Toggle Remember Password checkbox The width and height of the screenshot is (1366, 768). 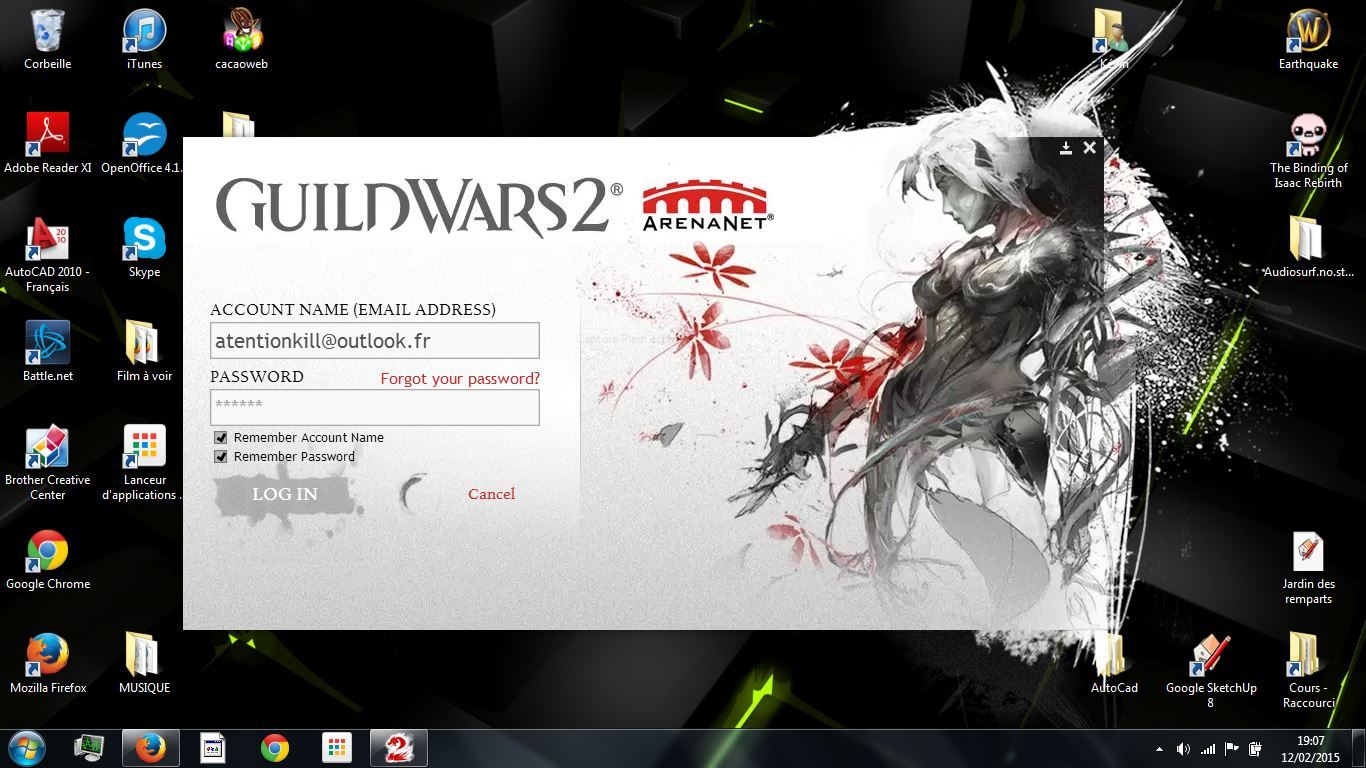coord(221,456)
